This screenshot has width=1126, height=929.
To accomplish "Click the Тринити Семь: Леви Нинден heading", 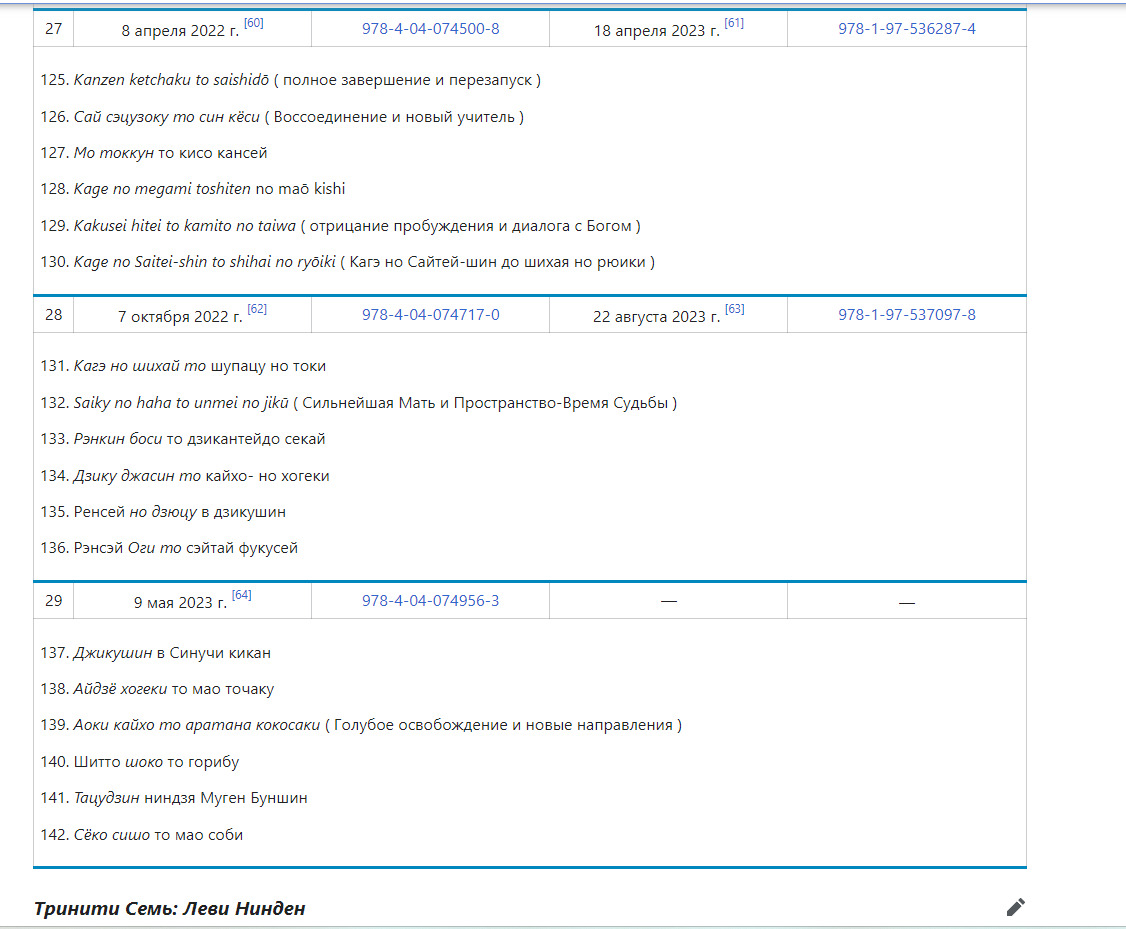I will (169, 909).
